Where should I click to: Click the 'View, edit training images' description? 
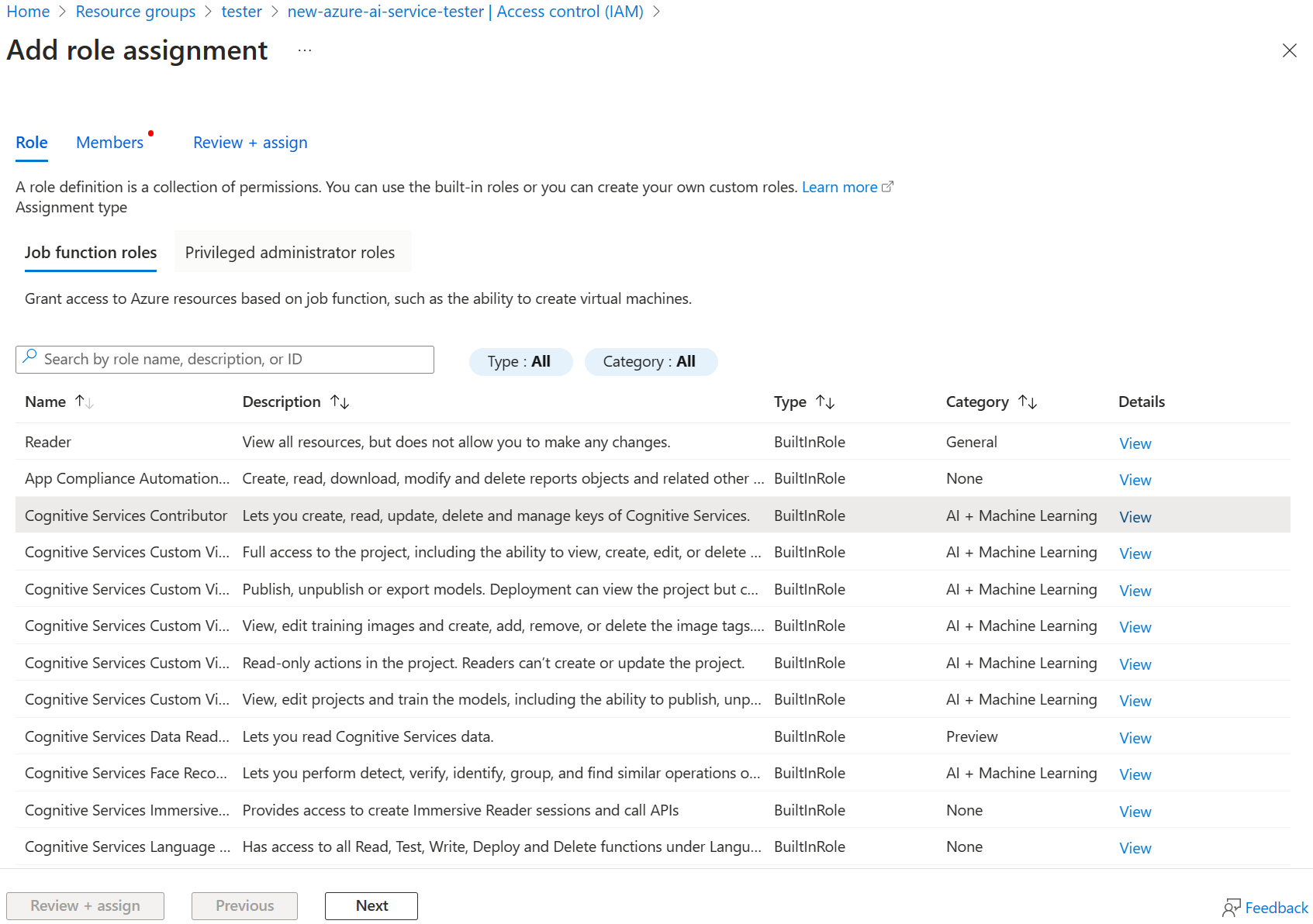pos(503,626)
